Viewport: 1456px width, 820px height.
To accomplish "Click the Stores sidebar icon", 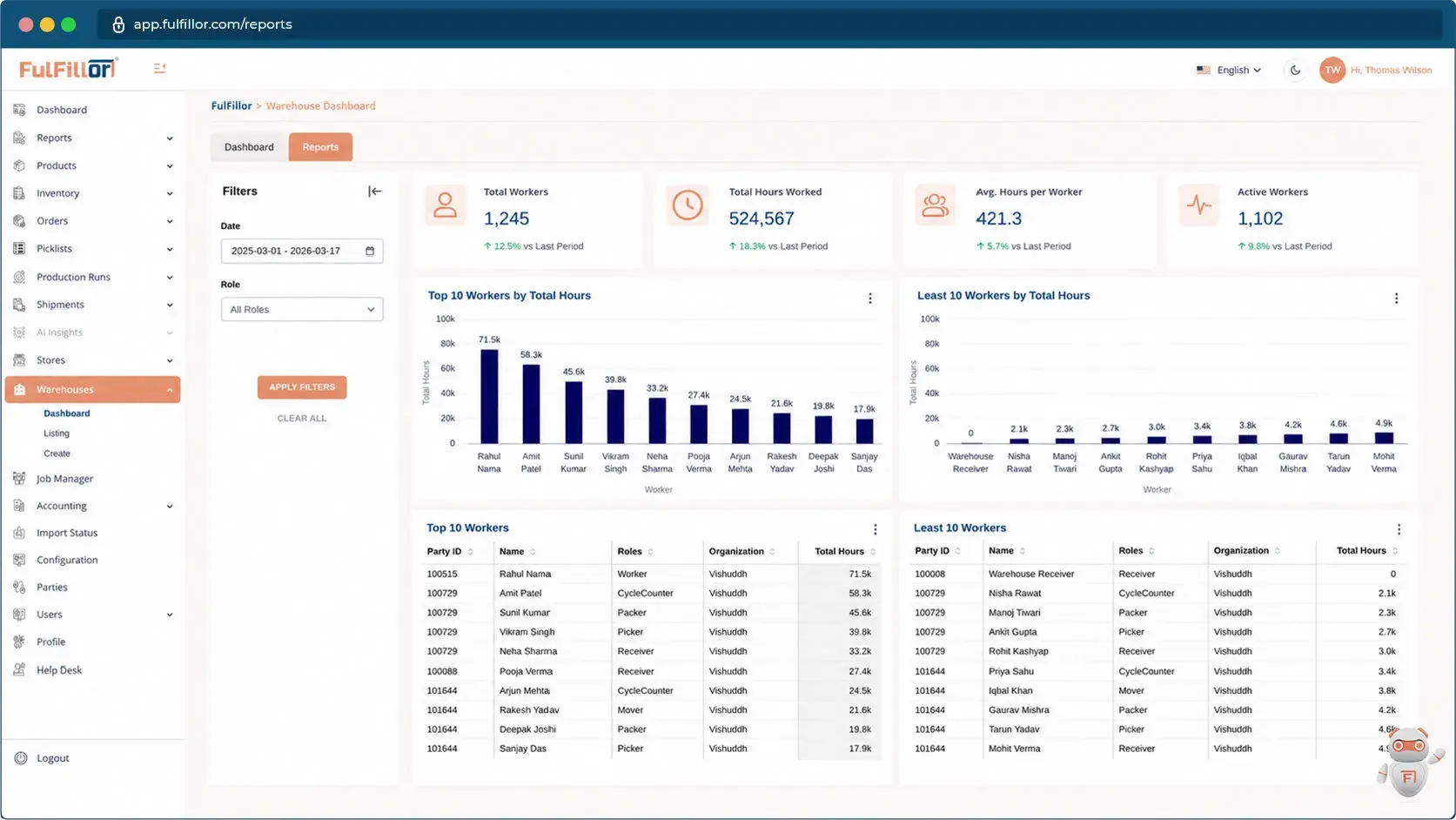I will pos(19,360).
